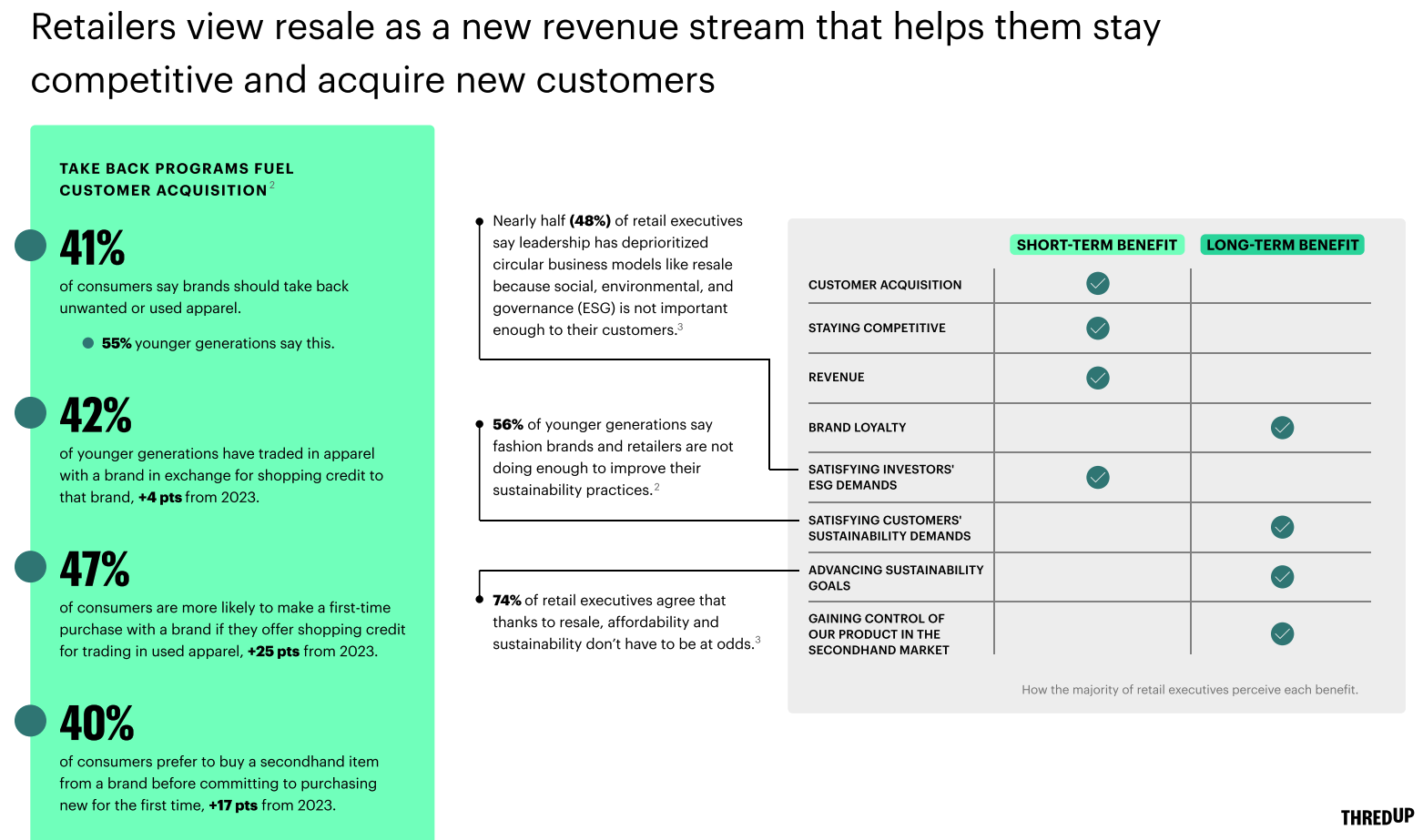Click the bullet beside the 48% executives note
Viewport: 1423px width, 840px height.
point(481,220)
